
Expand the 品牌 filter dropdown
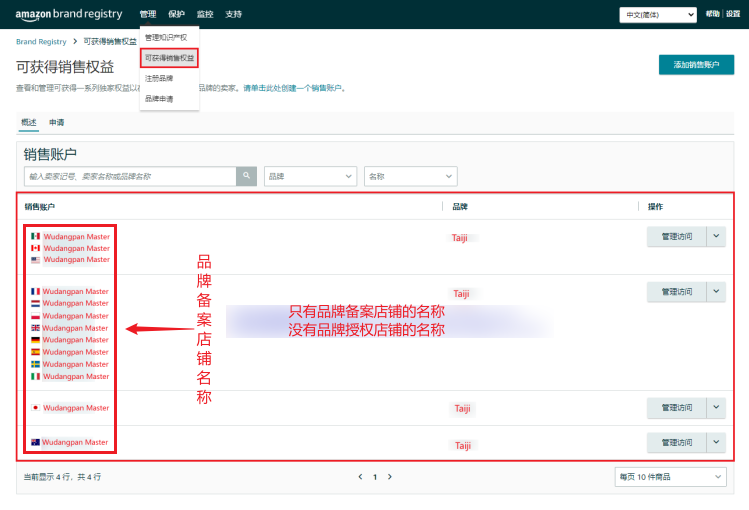(x=310, y=176)
